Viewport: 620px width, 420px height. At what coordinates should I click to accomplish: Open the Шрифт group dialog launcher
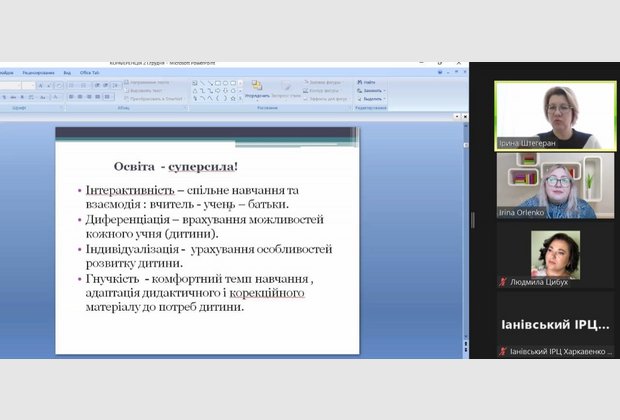[61, 108]
